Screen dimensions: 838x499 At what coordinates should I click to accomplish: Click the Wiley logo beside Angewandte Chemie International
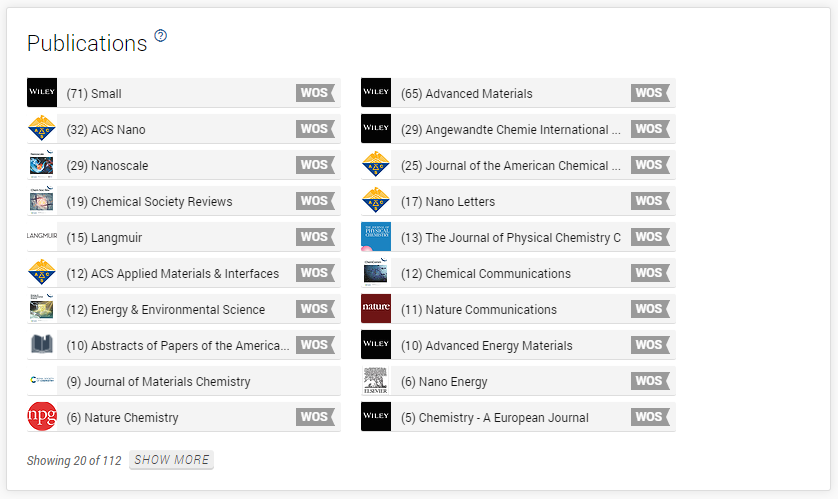coord(376,128)
